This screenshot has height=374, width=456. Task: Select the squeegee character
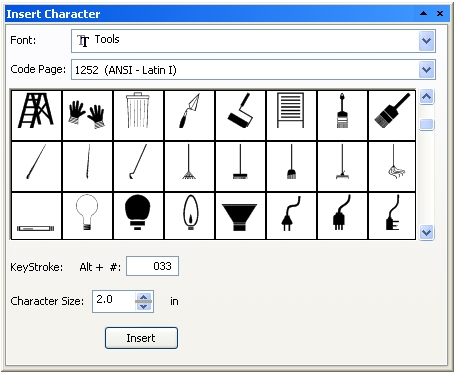point(342,166)
